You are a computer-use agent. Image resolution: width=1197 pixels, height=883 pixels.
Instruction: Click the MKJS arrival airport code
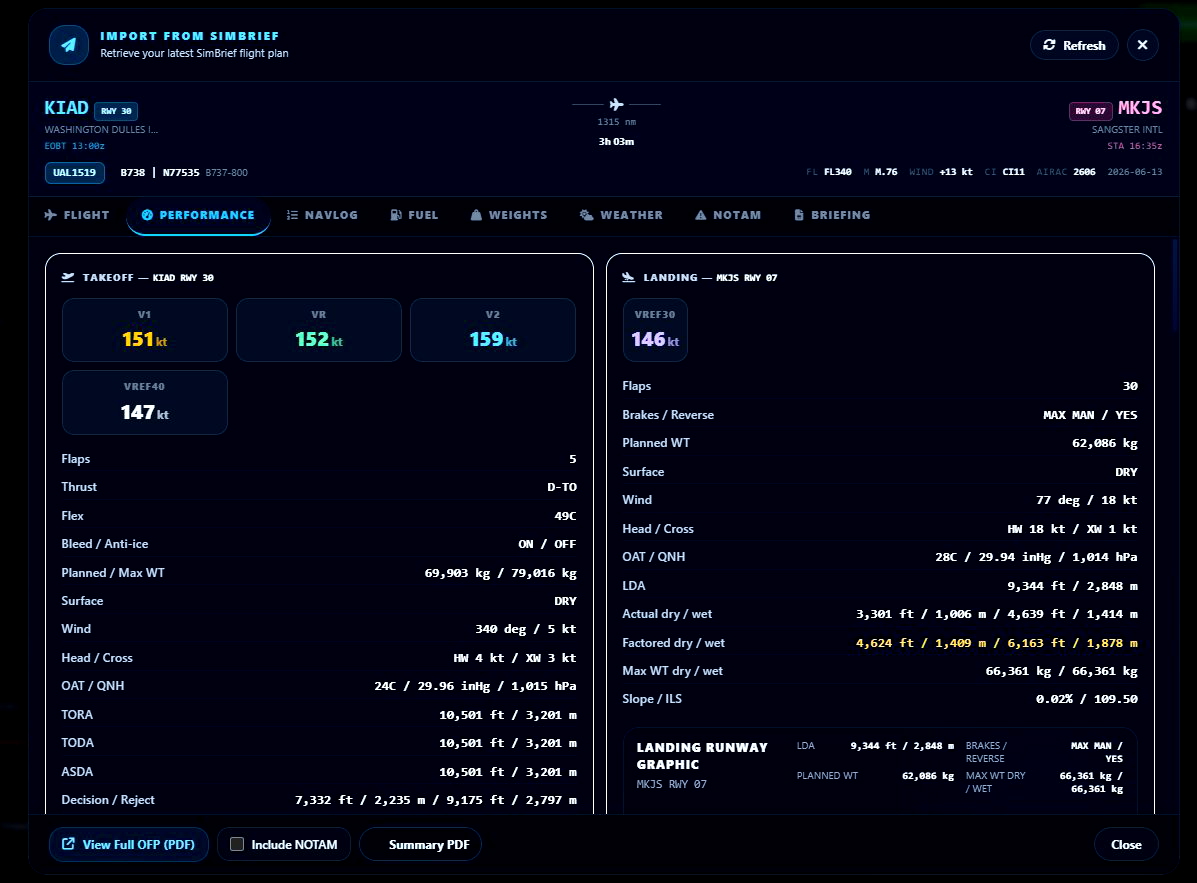[x=1140, y=108]
